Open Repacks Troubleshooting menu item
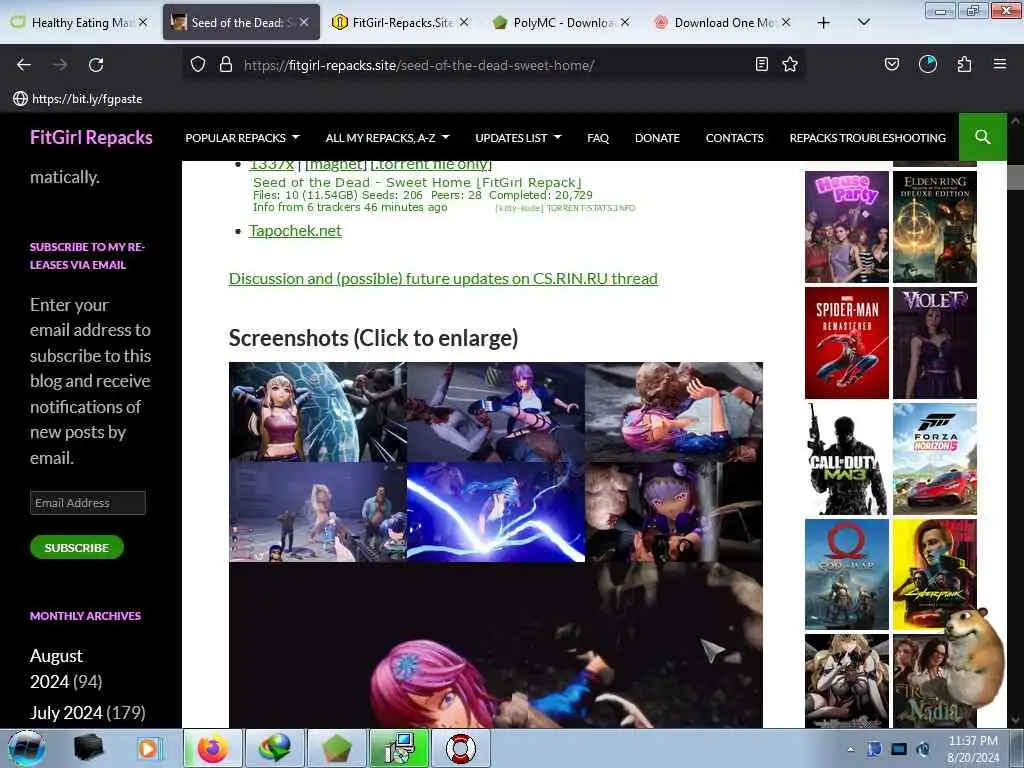Image resolution: width=1024 pixels, height=768 pixels. (867, 138)
